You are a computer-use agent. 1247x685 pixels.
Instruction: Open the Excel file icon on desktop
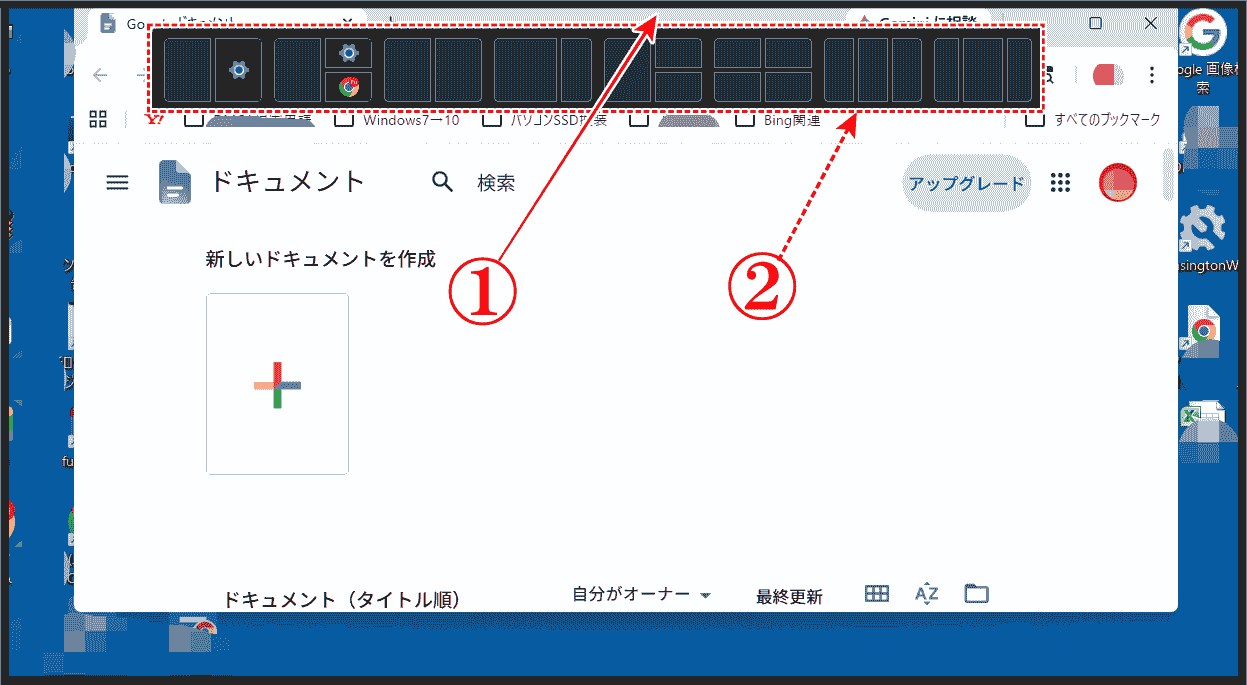point(1203,422)
